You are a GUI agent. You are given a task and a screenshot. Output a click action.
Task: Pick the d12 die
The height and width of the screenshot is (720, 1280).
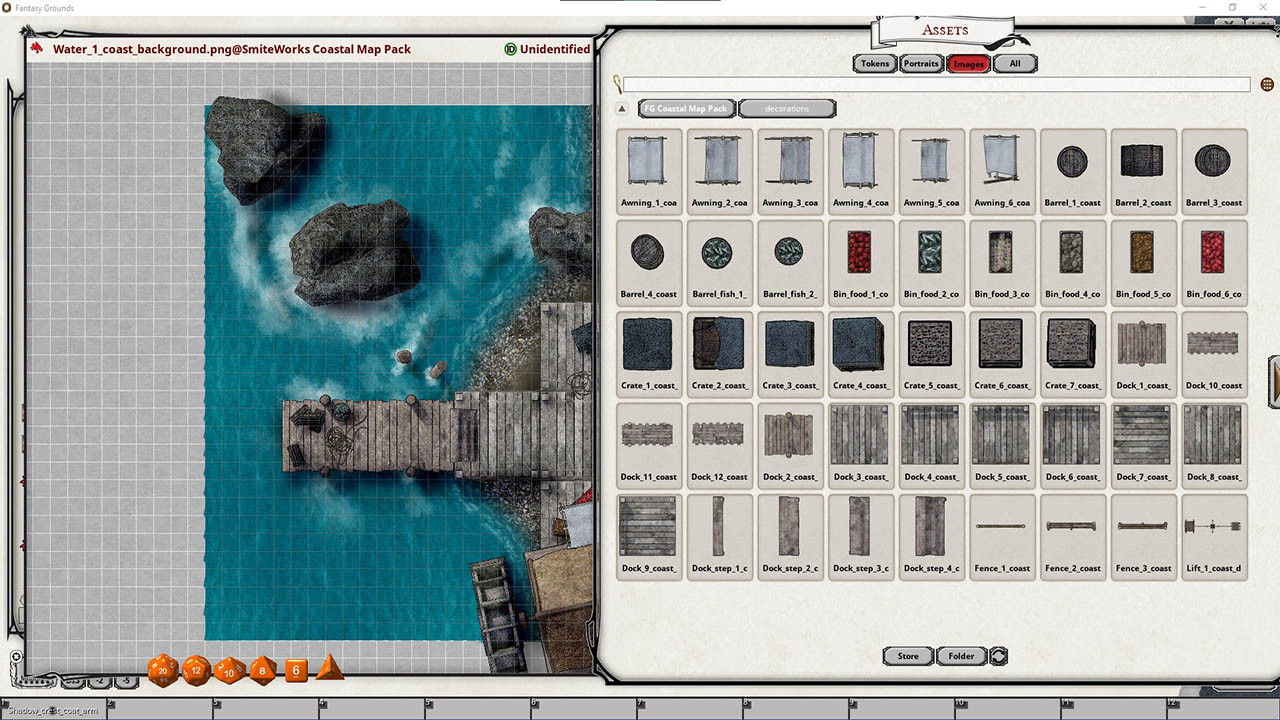coord(196,670)
